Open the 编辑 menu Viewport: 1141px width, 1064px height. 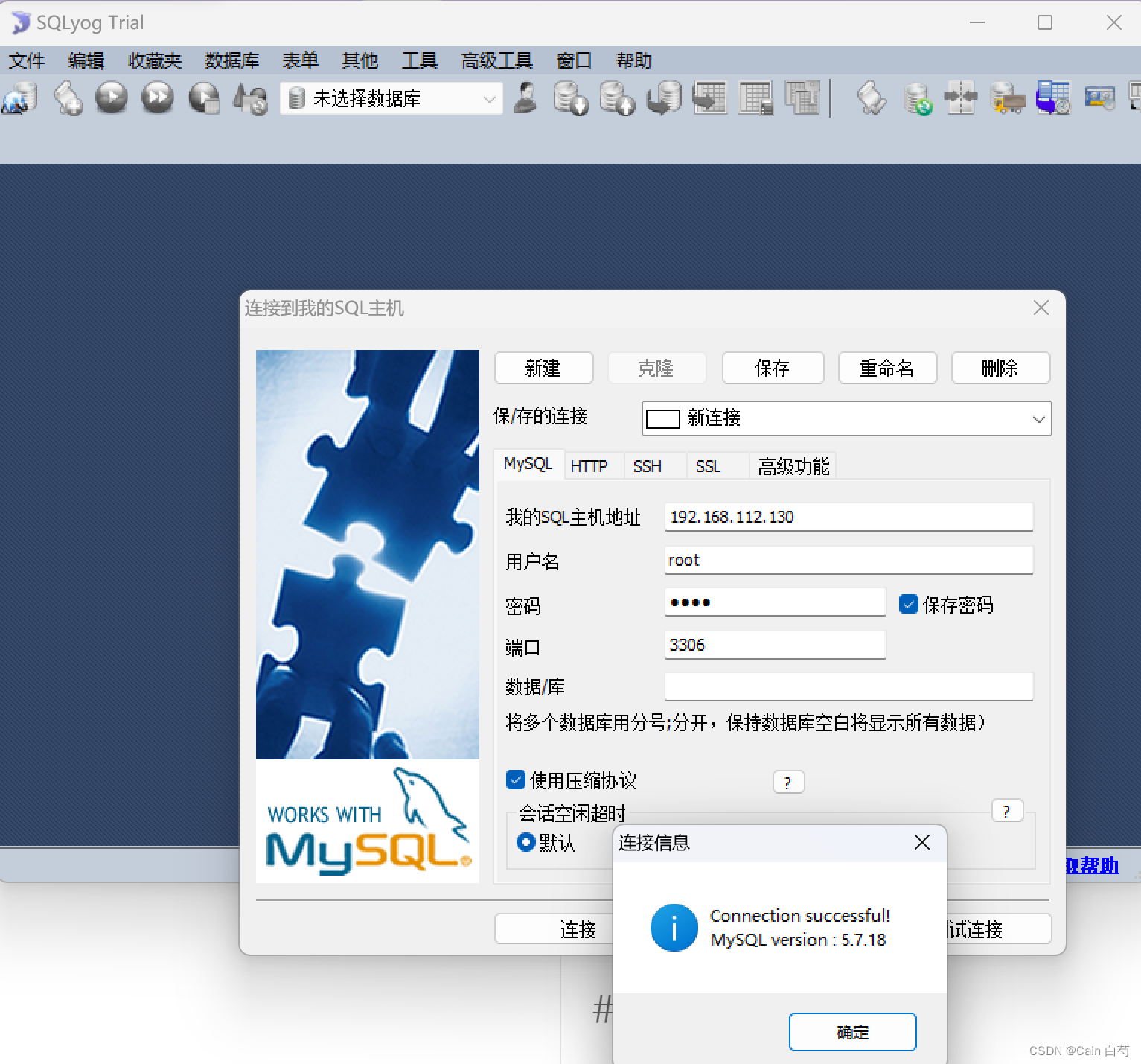86,60
